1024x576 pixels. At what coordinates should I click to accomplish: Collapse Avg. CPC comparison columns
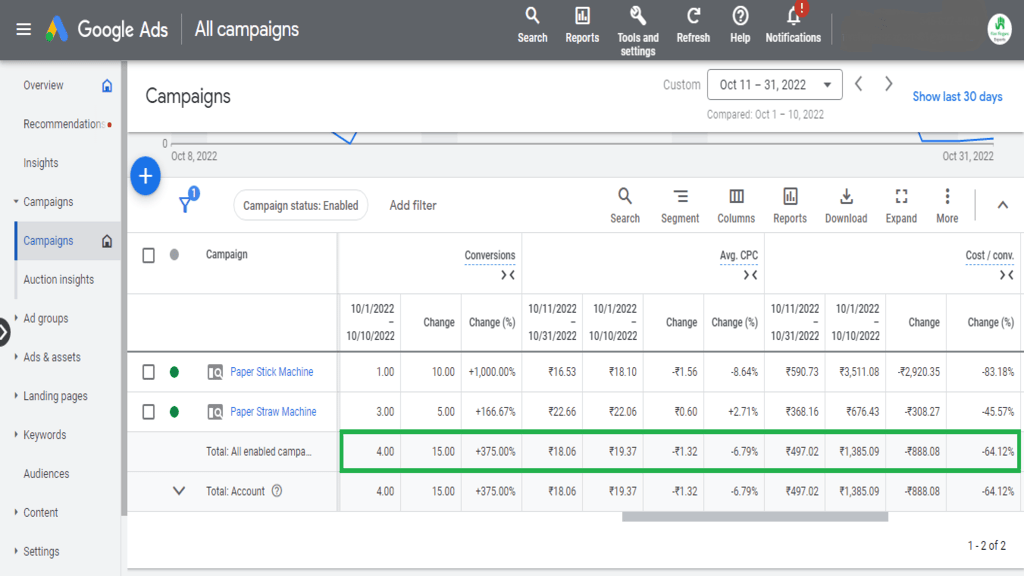[750, 276]
